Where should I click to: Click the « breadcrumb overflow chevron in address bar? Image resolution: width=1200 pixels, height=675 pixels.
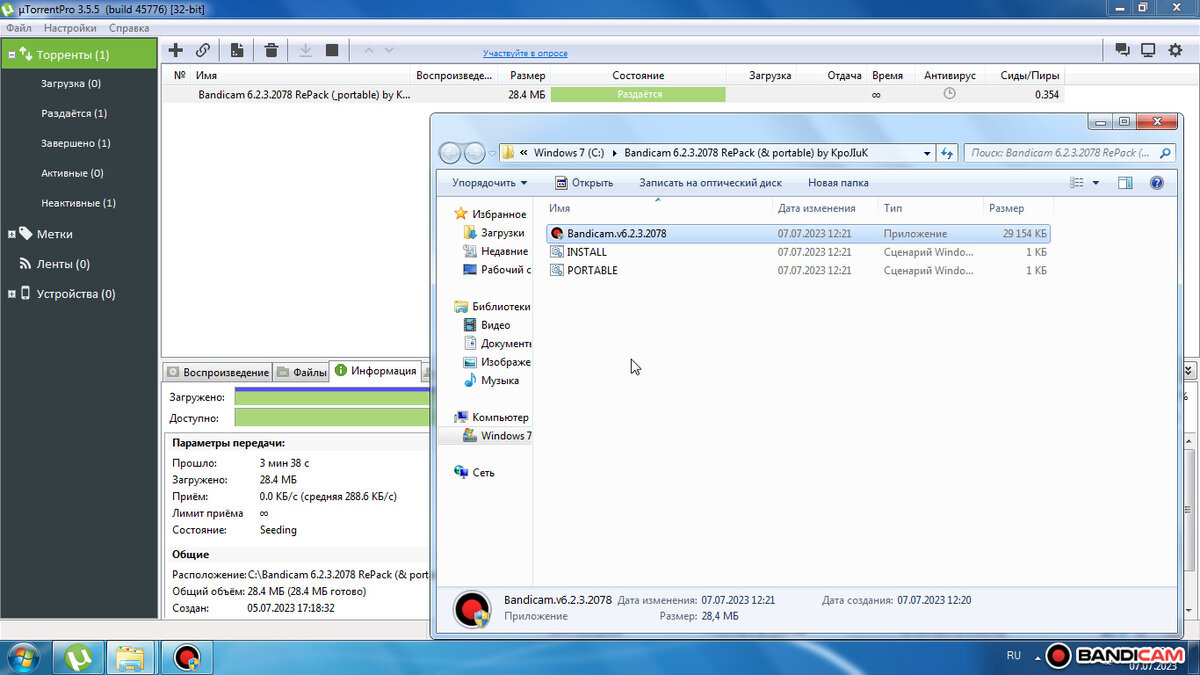pos(523,153)
